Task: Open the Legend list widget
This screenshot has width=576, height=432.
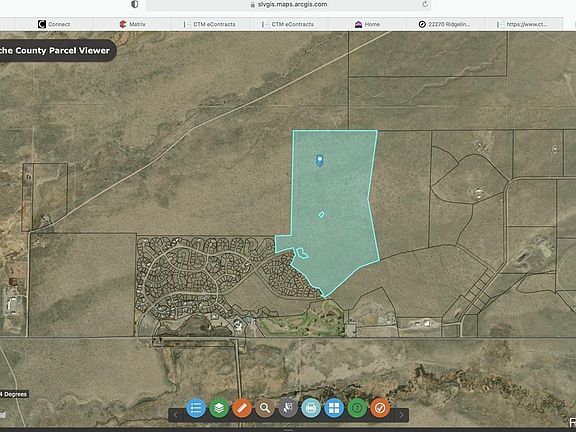Action: [x=195, y=408]
